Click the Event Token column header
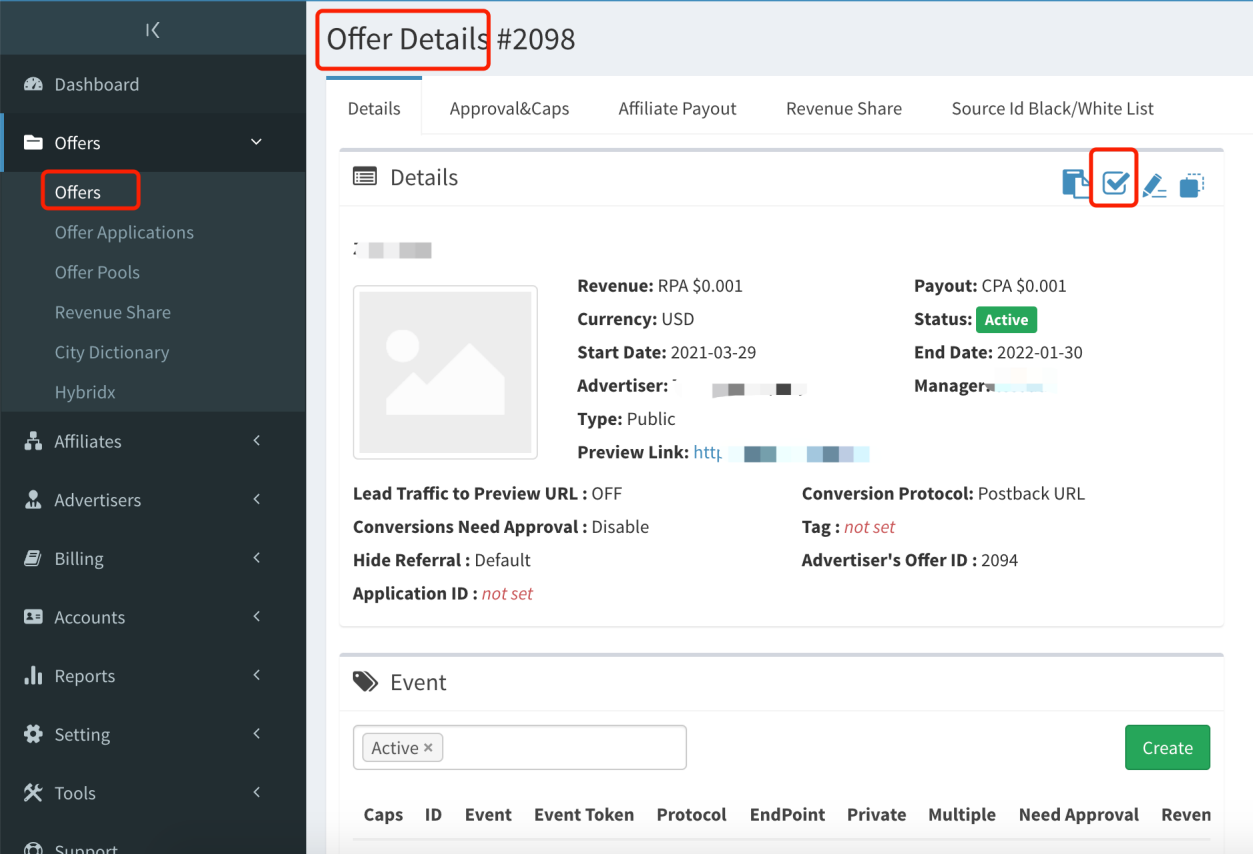Screen dimensions: 1253x854 (584, 815)
